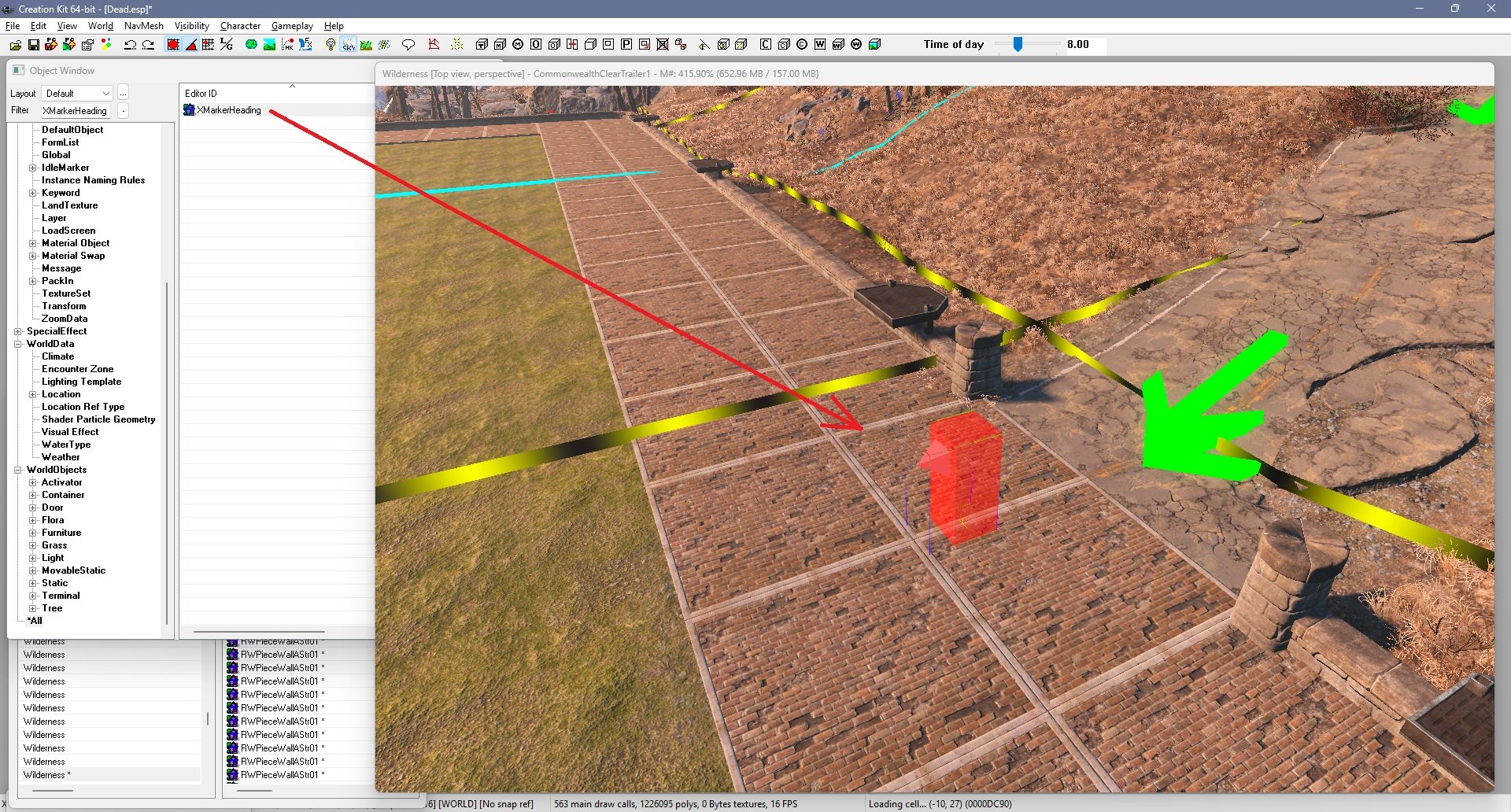Toggle sky rendering with SKY button
This screenshot has height=812, width=1511.
[349, 45]
